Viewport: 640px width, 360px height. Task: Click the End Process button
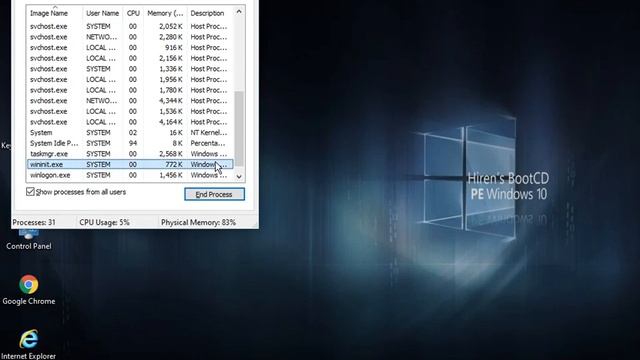pos(214,194)
